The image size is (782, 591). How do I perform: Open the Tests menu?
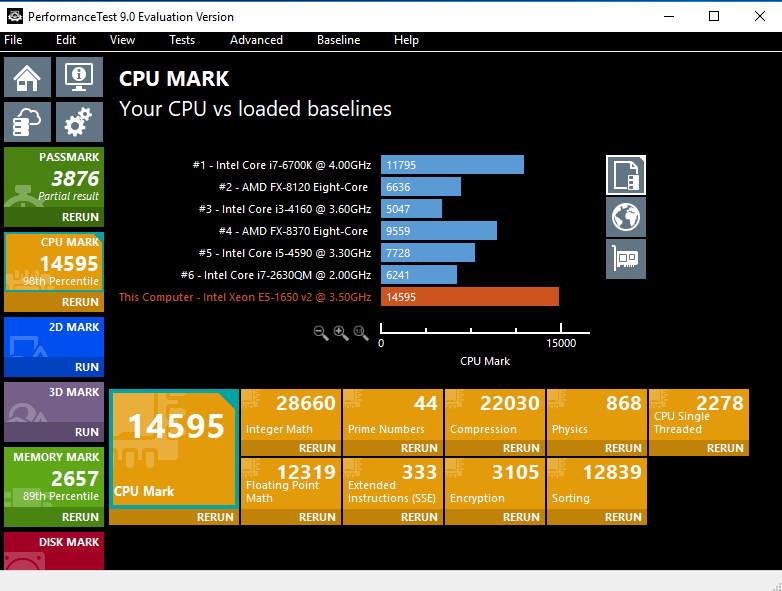[x=182, y=40]
